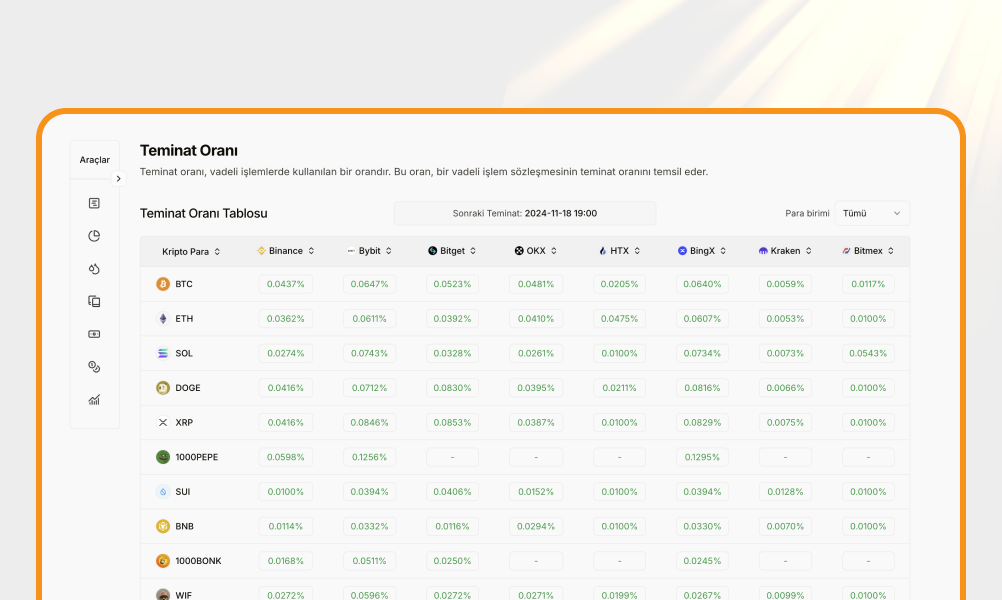Sort table by Kripto Para column
The width and height of the screenshot is (1002, 600).
(x=191, y=251)
